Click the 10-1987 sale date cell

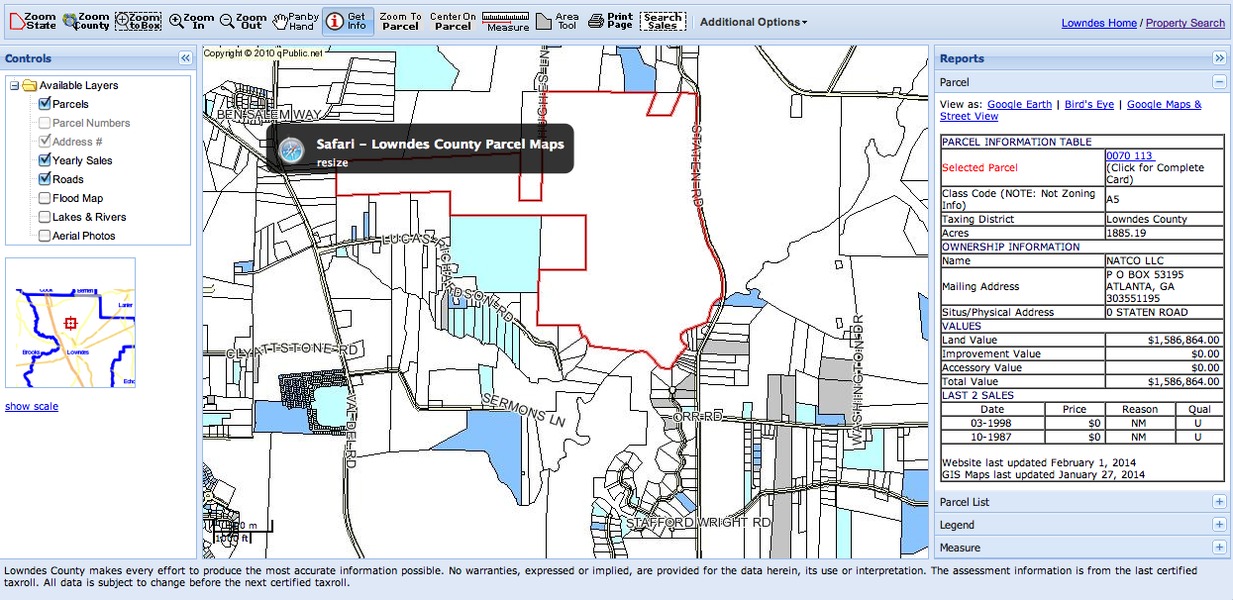click(x=992, y=437)
